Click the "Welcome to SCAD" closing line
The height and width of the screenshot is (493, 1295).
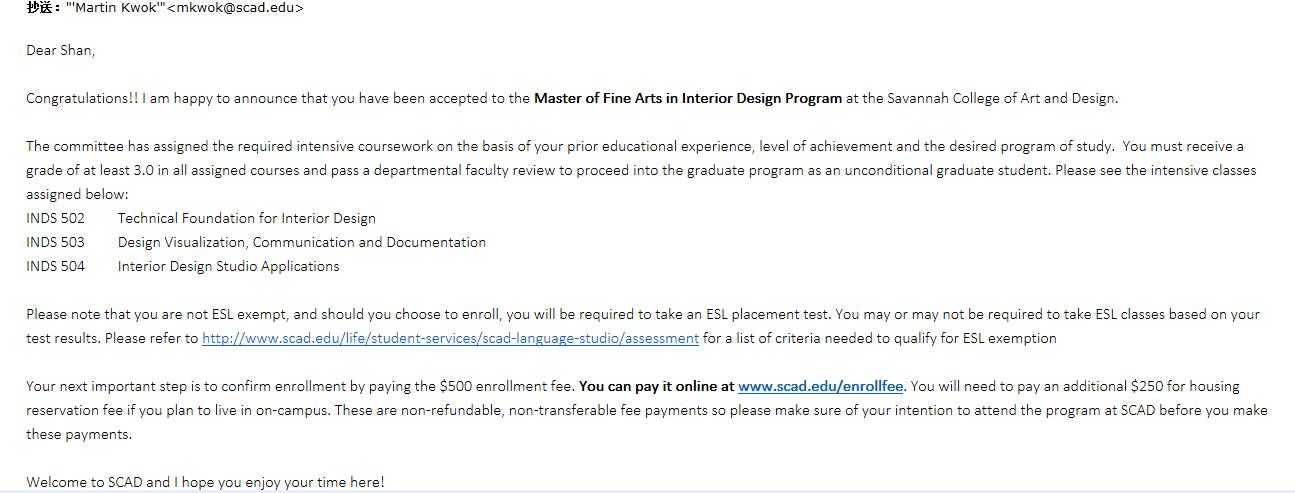point(85,482)
